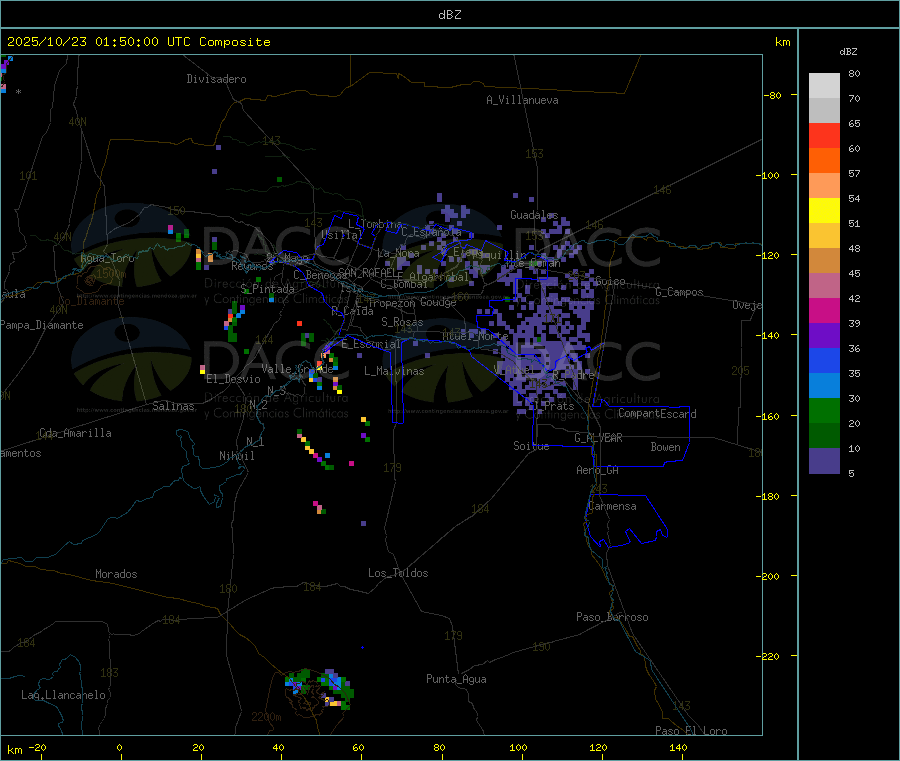Click the radar echo cluster near 2200m contour
This screenshot has height=761, width=900.
[320, 688]
